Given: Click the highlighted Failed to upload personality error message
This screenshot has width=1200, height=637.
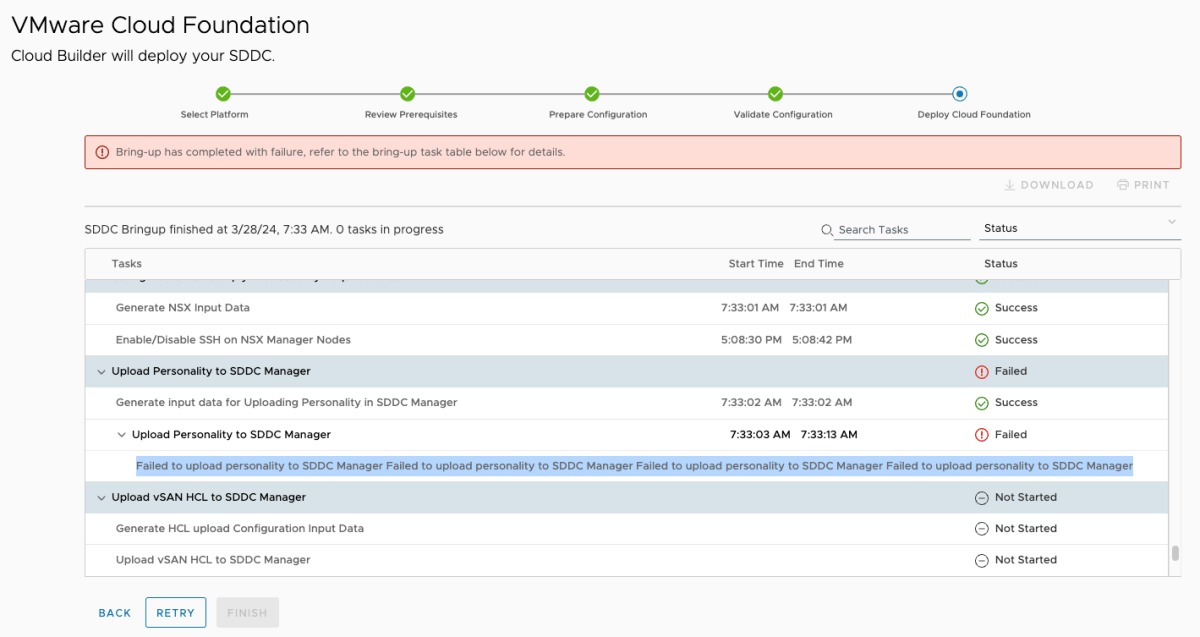Looking at the screenshot, I should 634,466.
